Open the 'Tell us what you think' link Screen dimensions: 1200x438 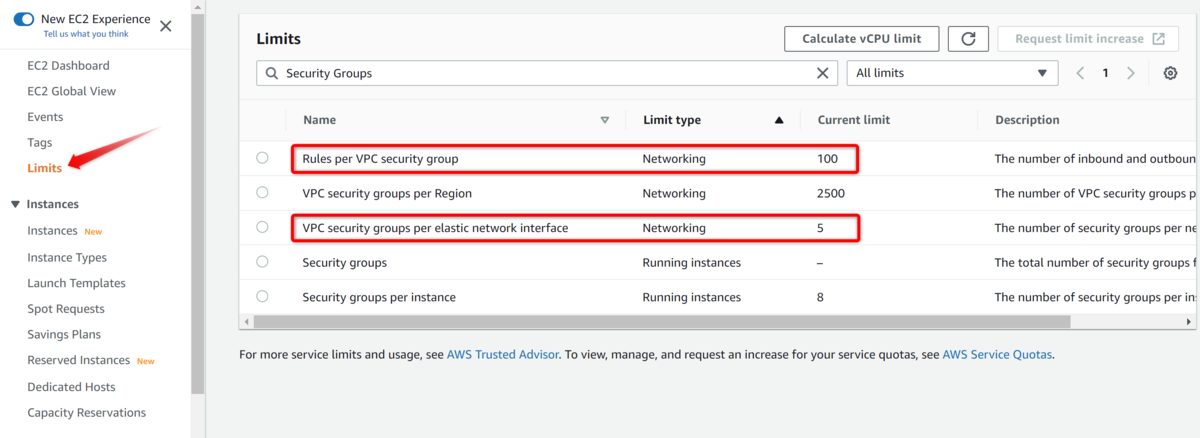click(86, 34)
